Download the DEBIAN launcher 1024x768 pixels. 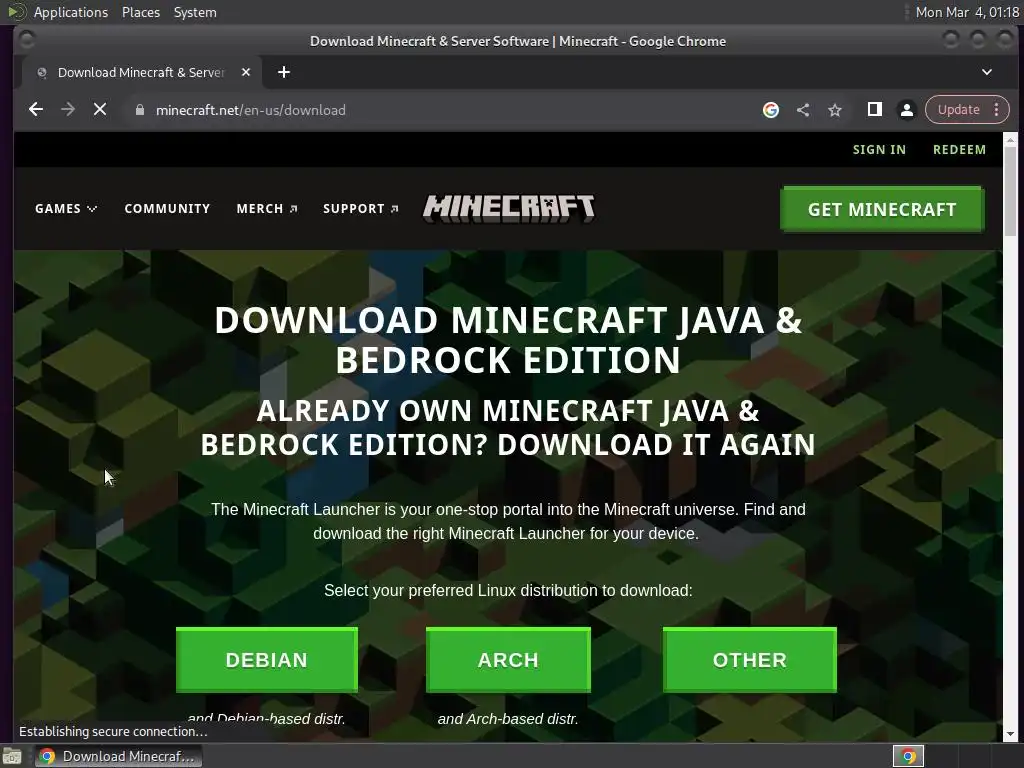[266, 660]
